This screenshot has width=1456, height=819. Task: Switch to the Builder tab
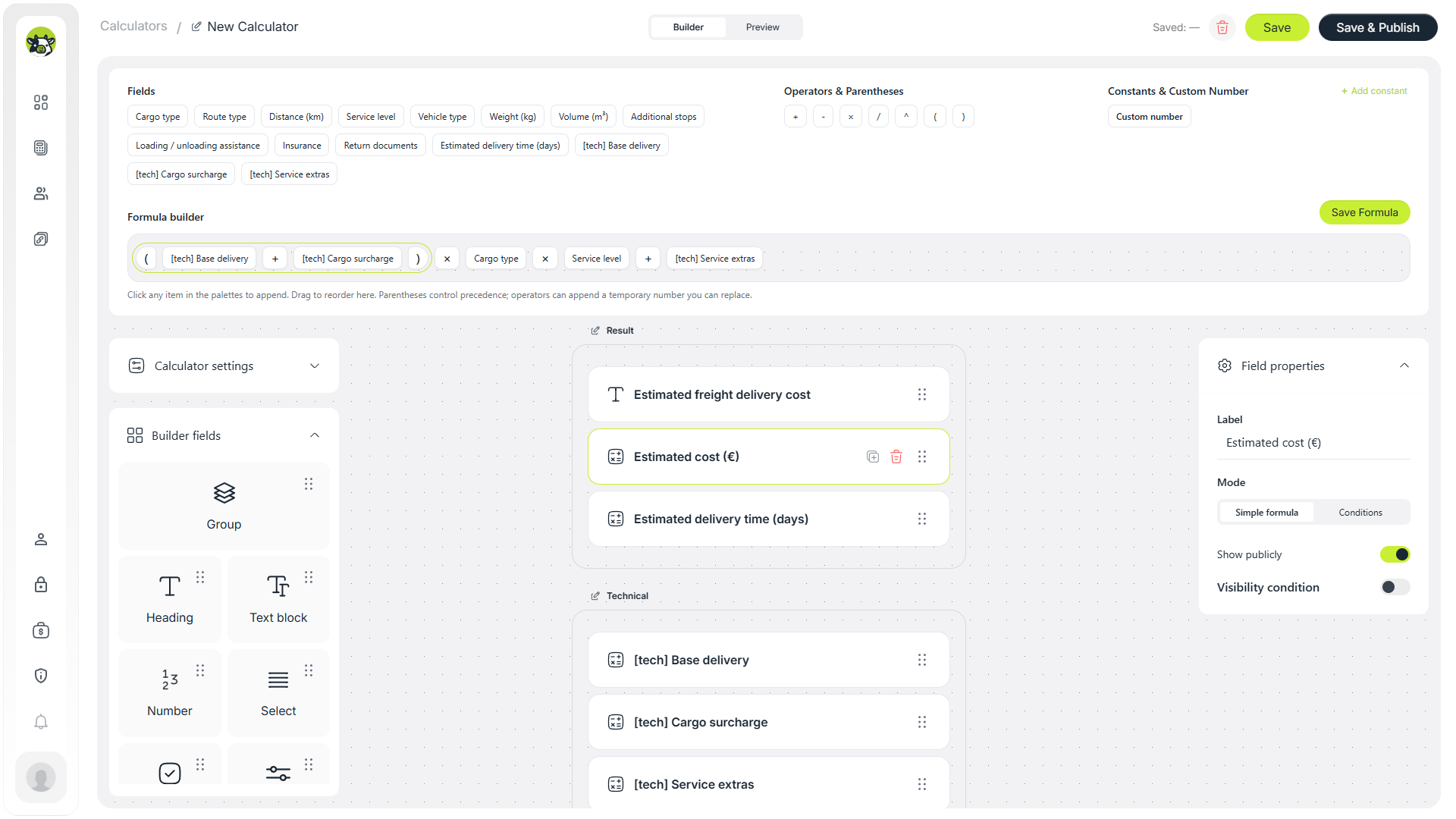click(x=688, y=27)
